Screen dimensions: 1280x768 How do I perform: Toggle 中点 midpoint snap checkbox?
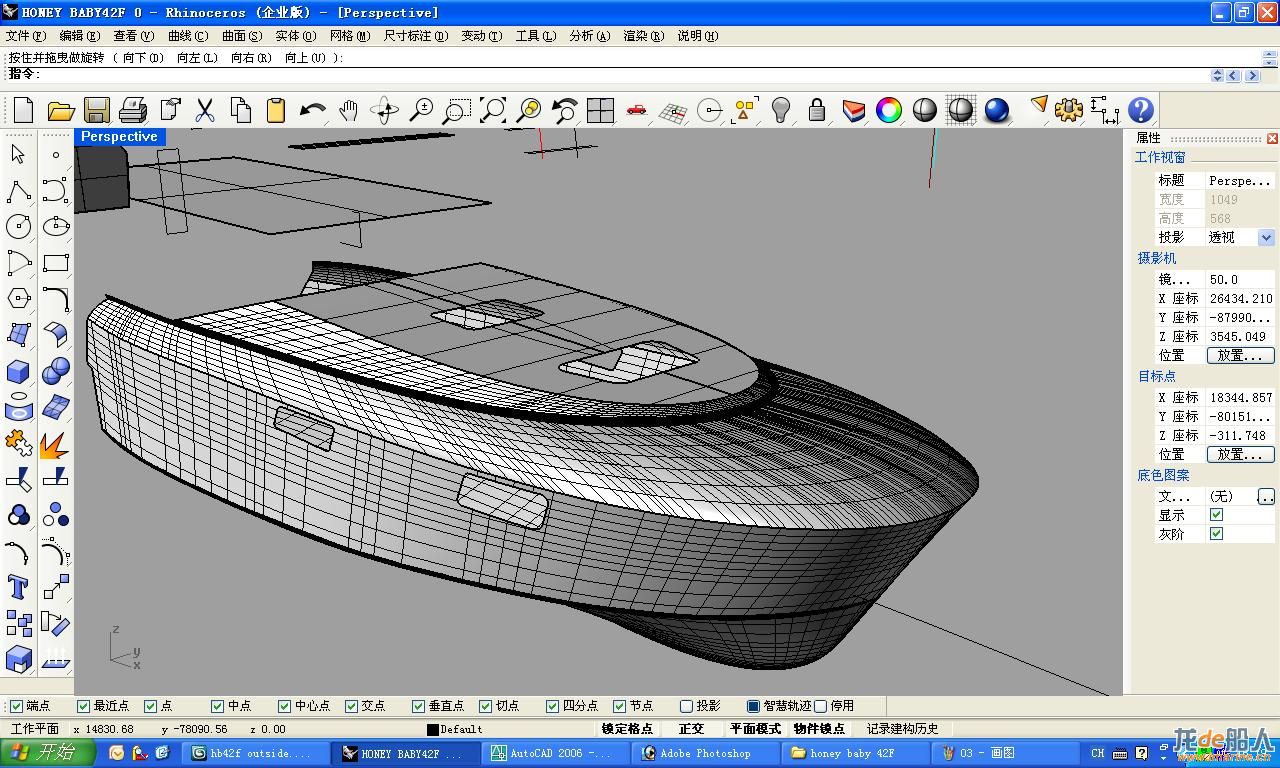click(217, 706)
